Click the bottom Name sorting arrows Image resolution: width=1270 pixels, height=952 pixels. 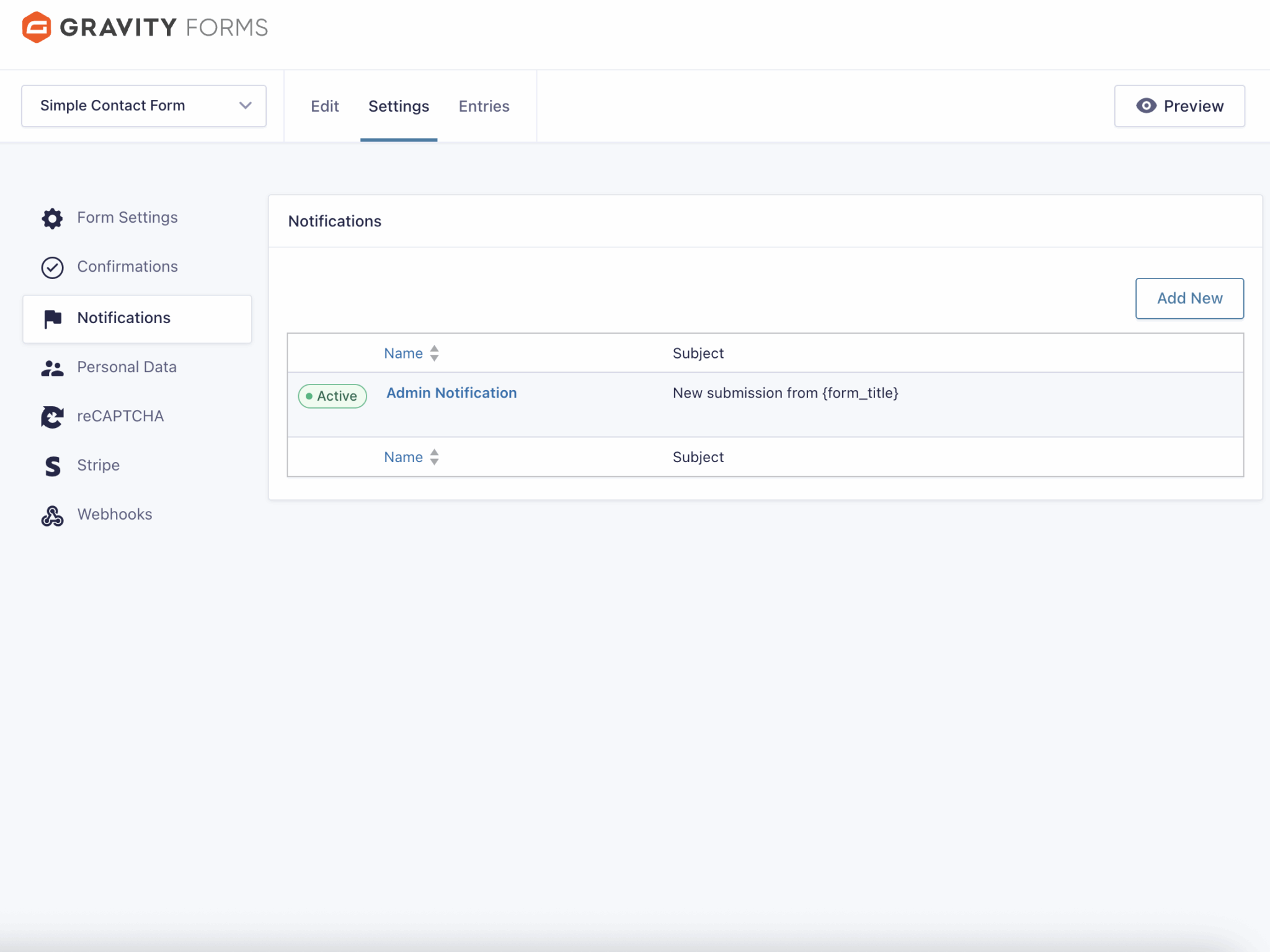(434, 457)
